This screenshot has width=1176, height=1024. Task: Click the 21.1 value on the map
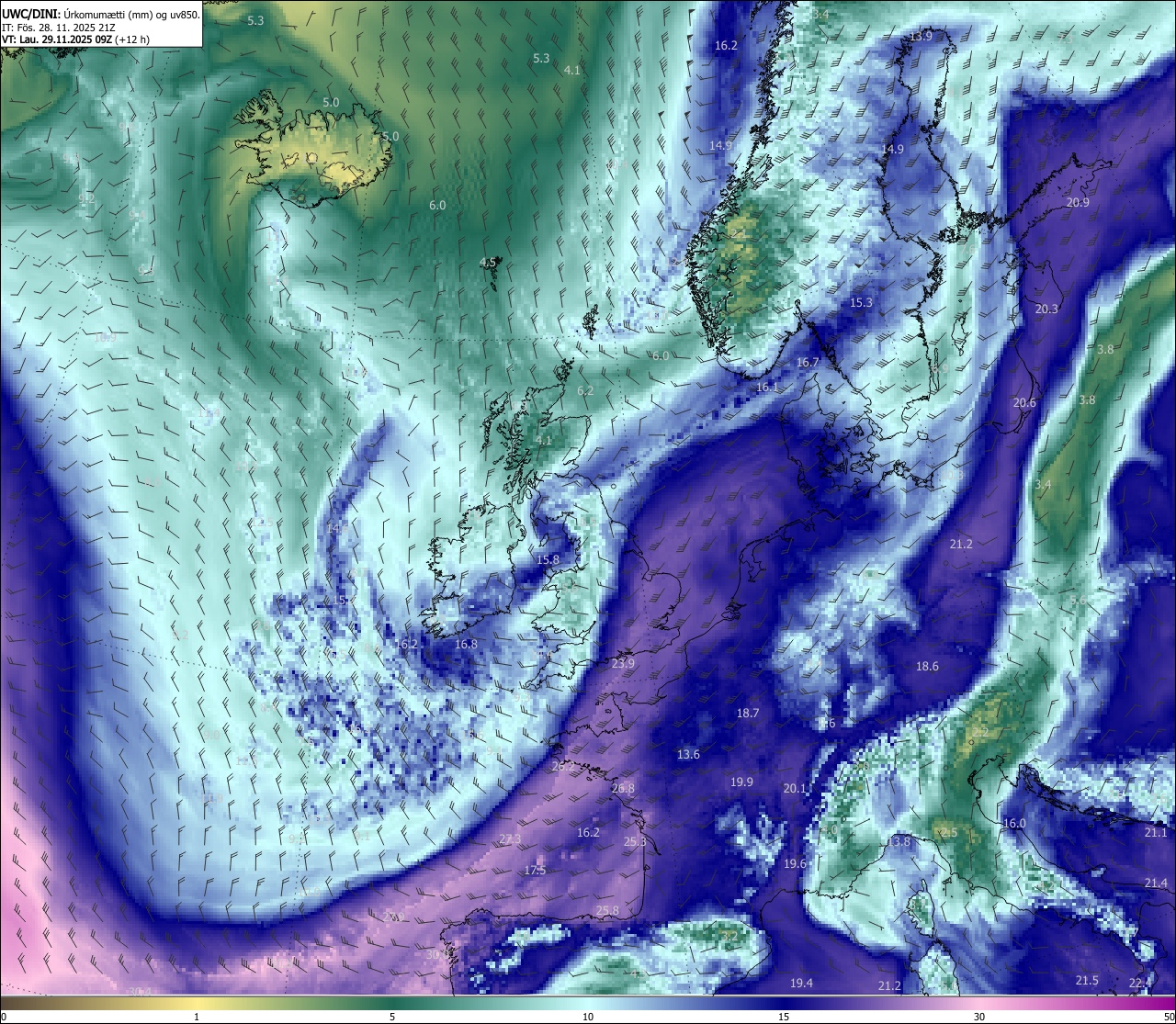point(1156,832)
